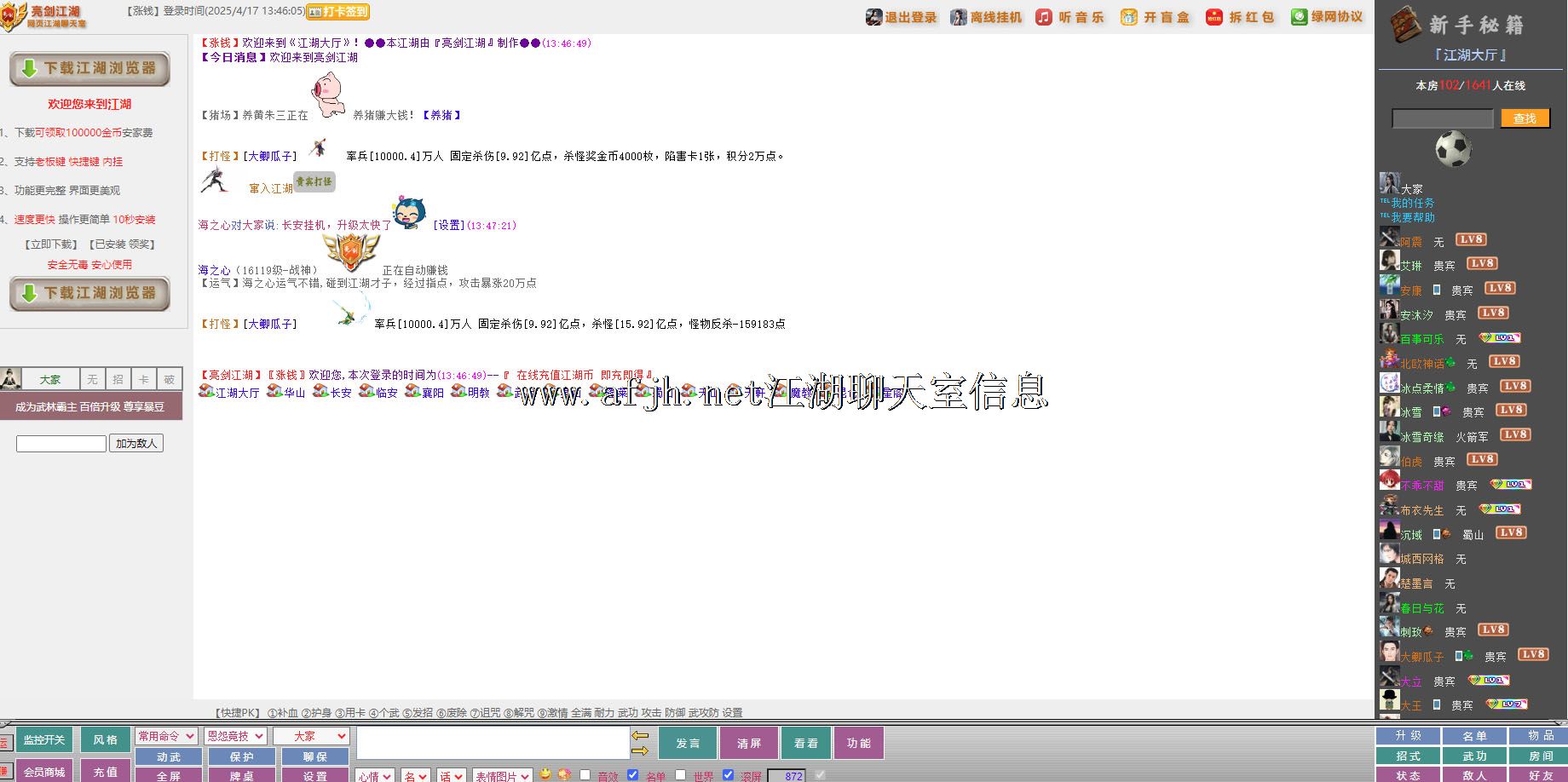This screenshot has height=782, width=1568.
Task: Open the 武功 panel tab
Action: 1474,756
